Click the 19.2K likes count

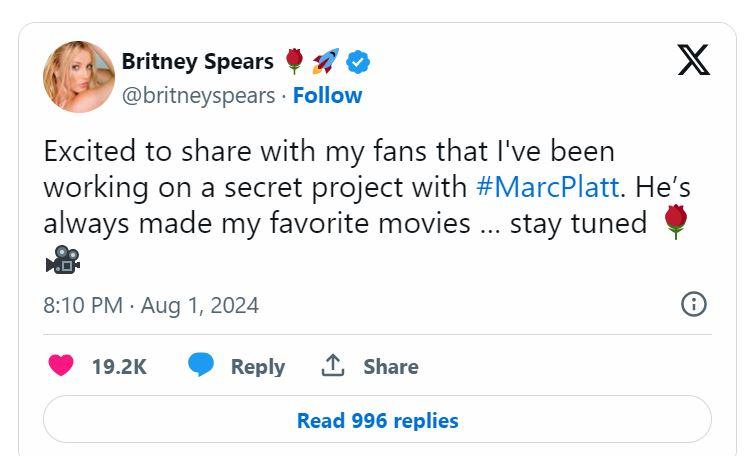pos(119,367)
